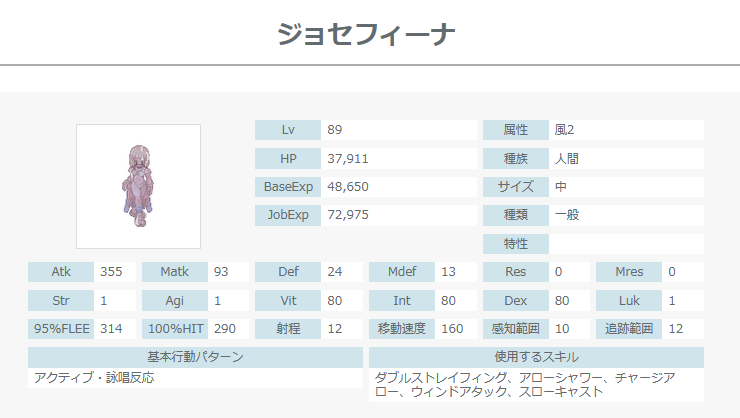Select the Atk value 355
Viewport: 740px width, 418px height.
110,272
